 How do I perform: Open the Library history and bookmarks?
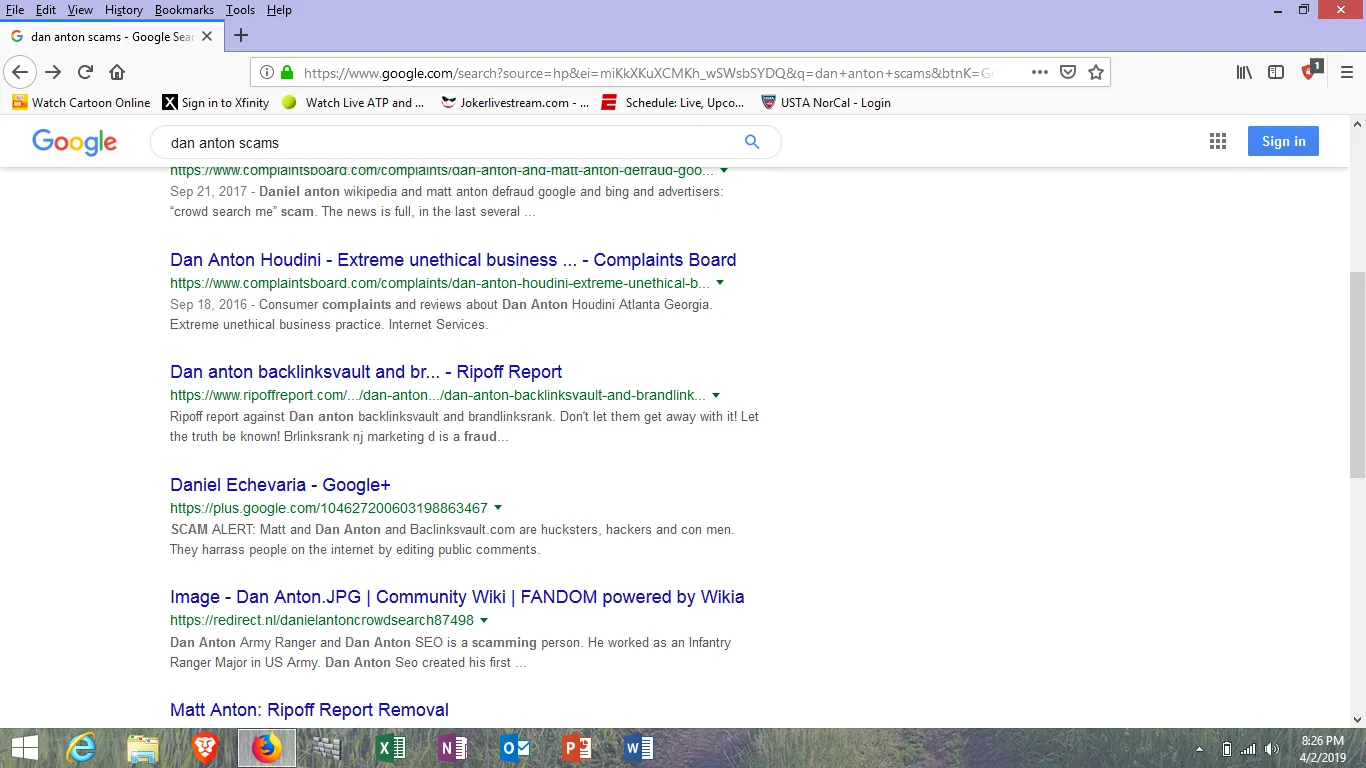(1244, 72)
